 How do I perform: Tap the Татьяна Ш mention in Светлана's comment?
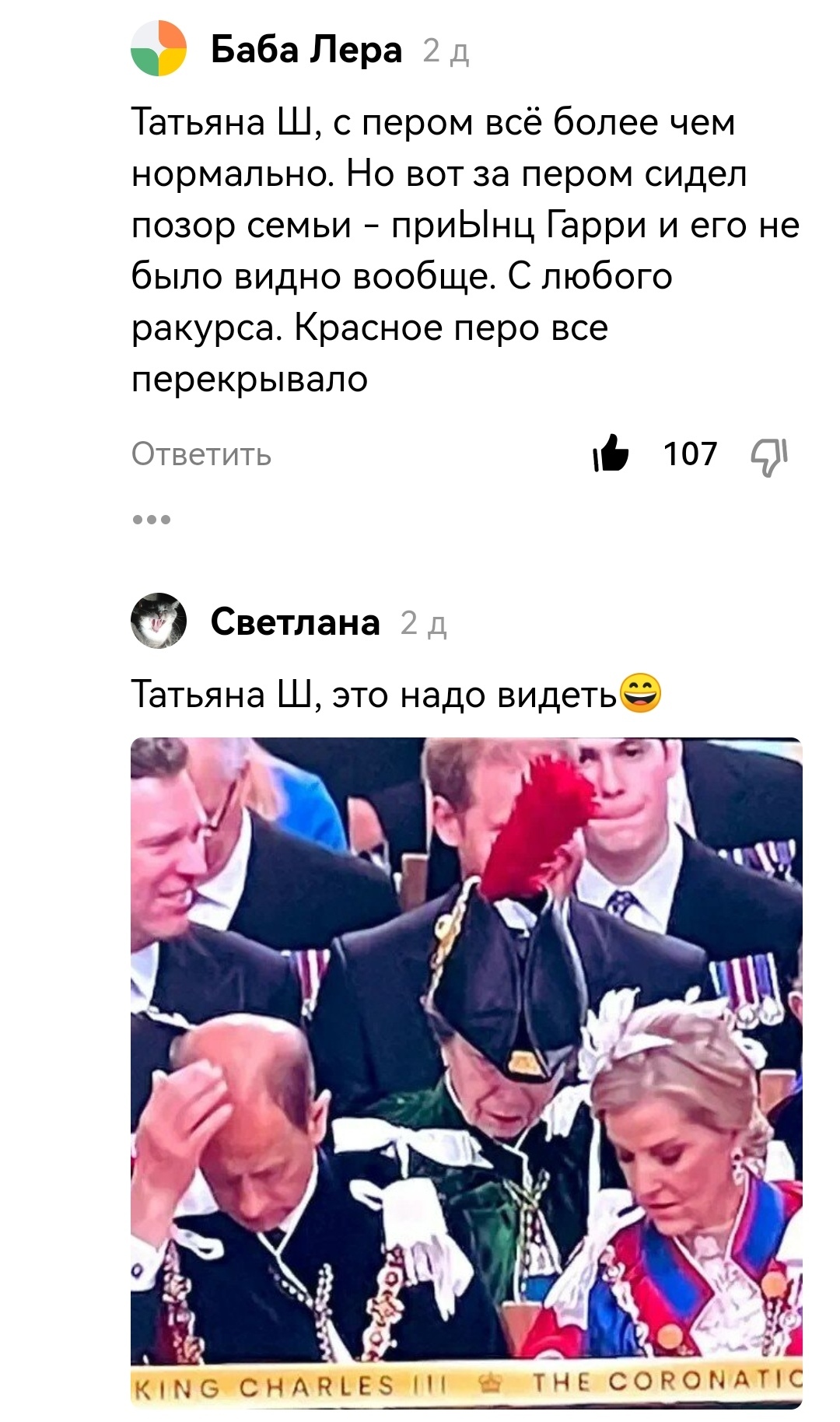coord(221,694)
